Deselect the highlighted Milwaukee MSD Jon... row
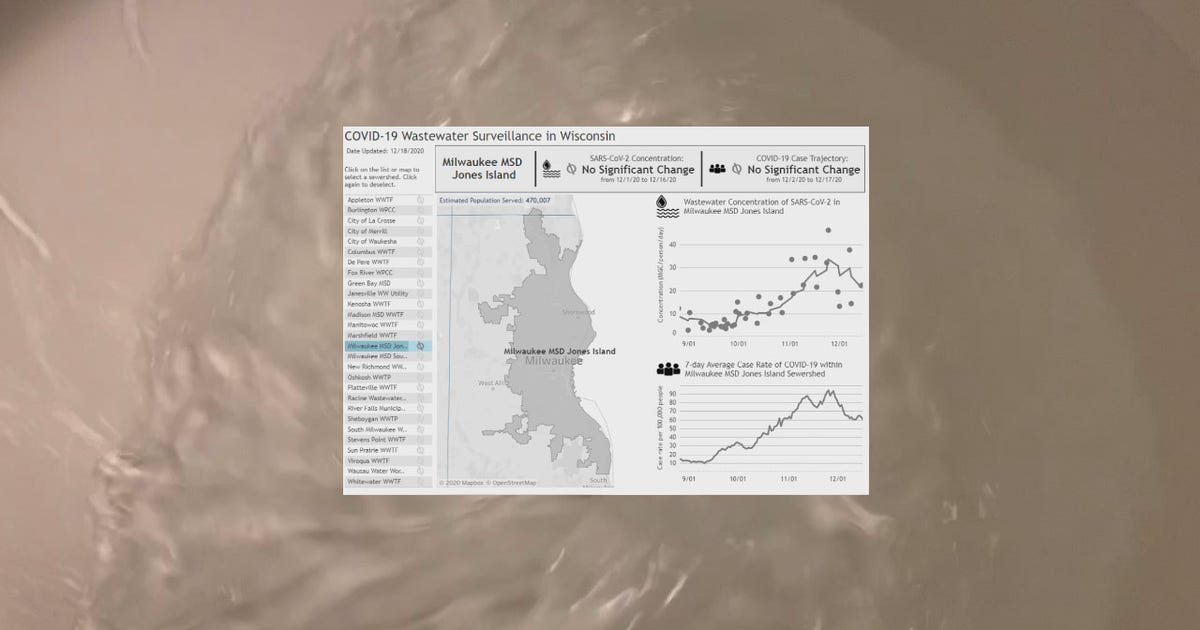Image resolution: width=1200 pixels, height=630 pixels. pyautogui.click(x=388, y=346)
